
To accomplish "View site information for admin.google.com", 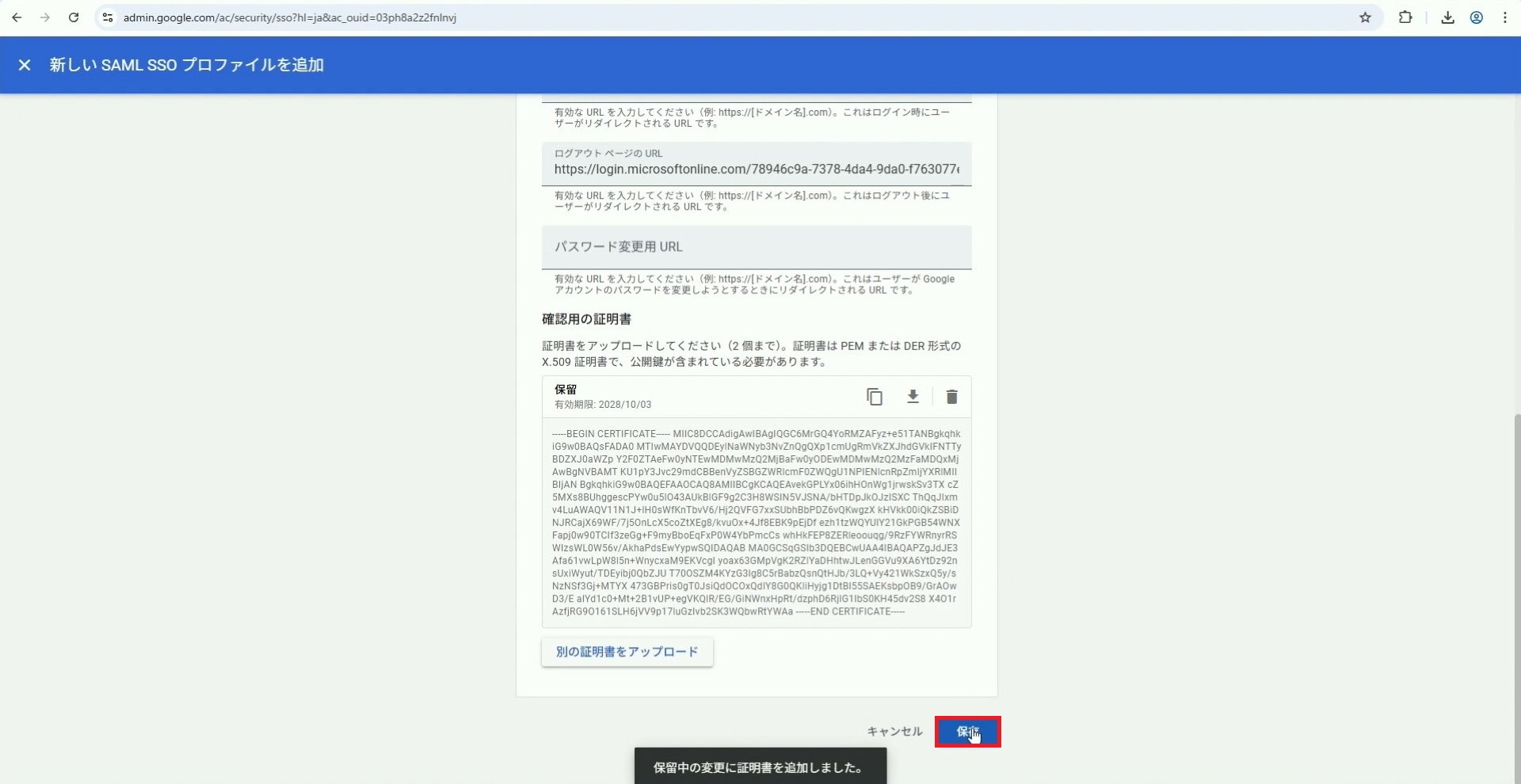I will pos(108,17).
